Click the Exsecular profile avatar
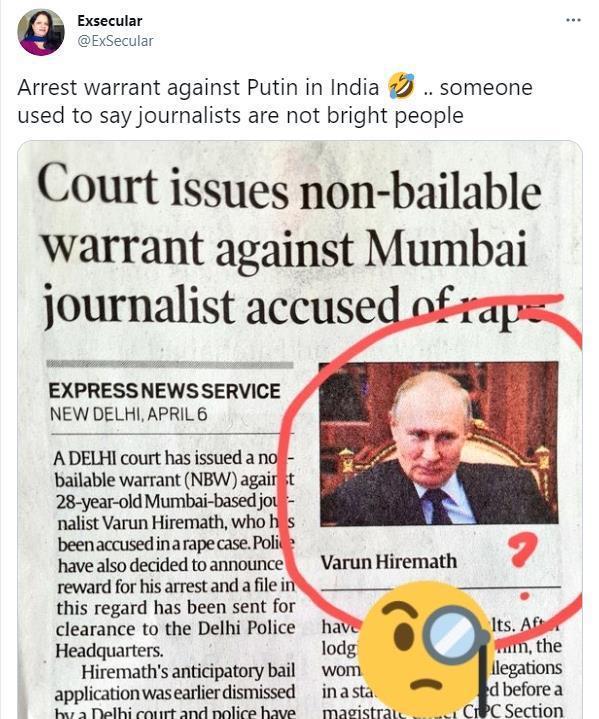This screenshot has height=719, width=599. [41, 32]
